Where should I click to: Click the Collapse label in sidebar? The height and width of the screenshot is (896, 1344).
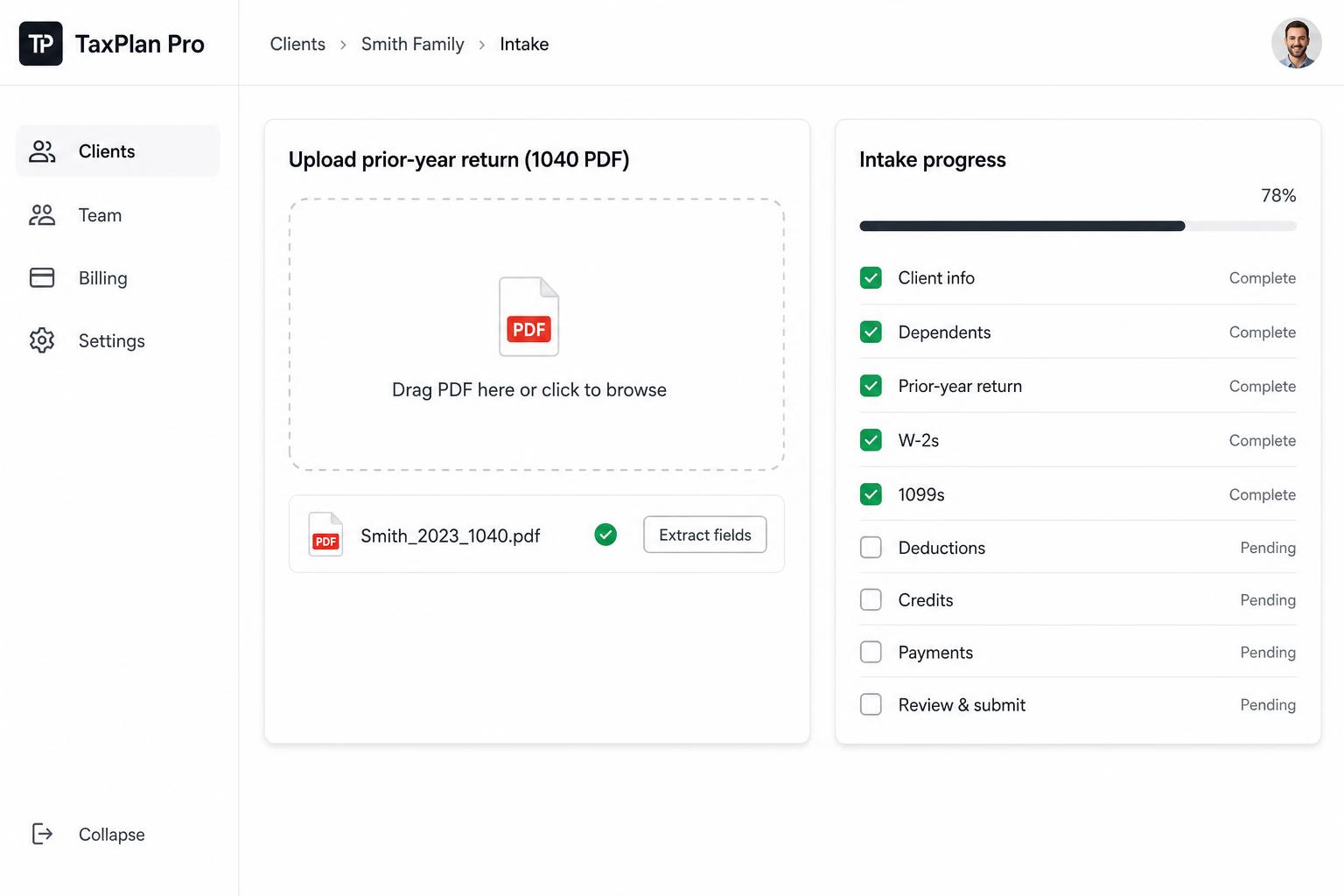112,835
